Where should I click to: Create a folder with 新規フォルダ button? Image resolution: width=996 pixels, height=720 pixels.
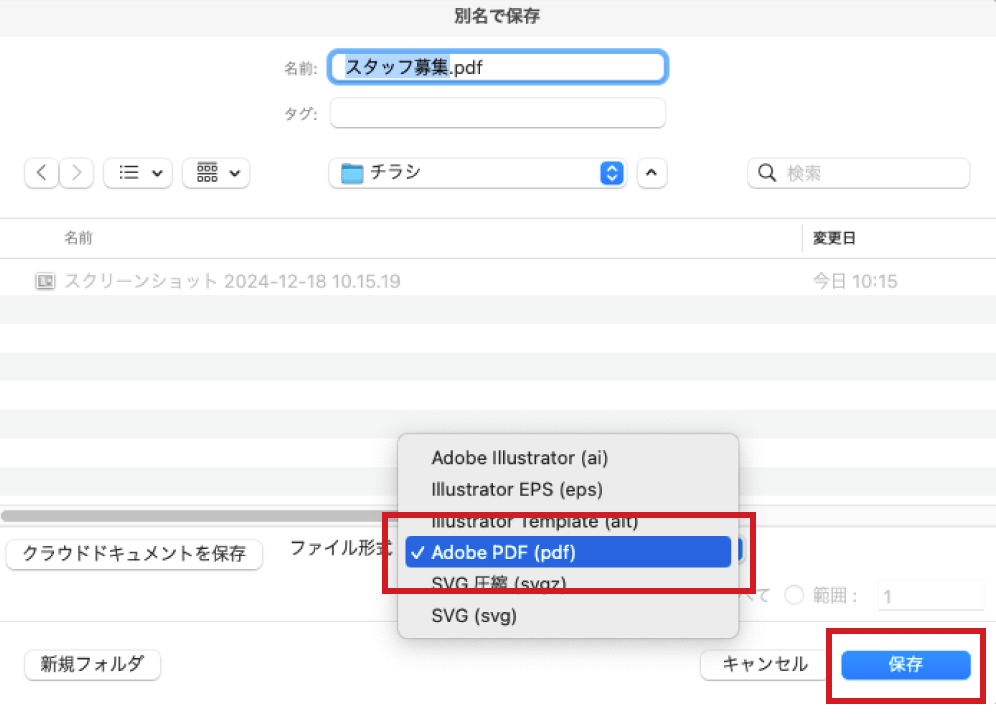pos(92,665)
